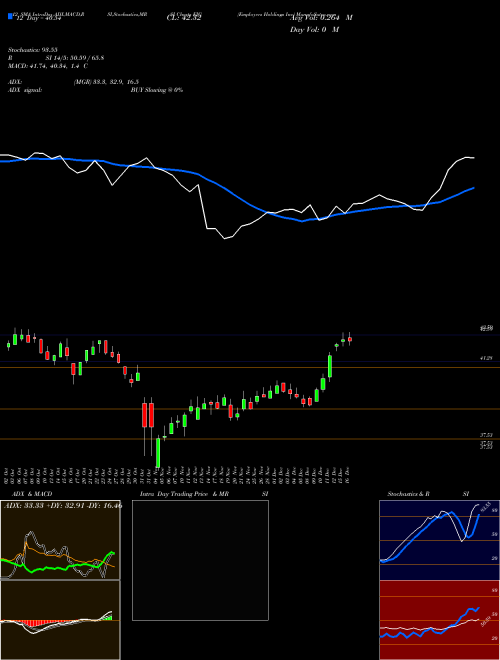Click the Stochastics & R SI panel title
Image resolution: width=500 pixels, height=660 pixels.
click(x=428, y=494)
